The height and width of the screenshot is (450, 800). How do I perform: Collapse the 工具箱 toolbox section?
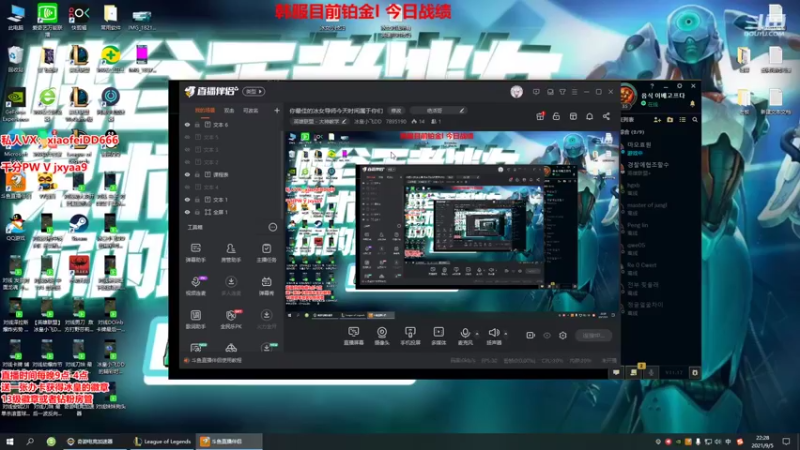272,228
